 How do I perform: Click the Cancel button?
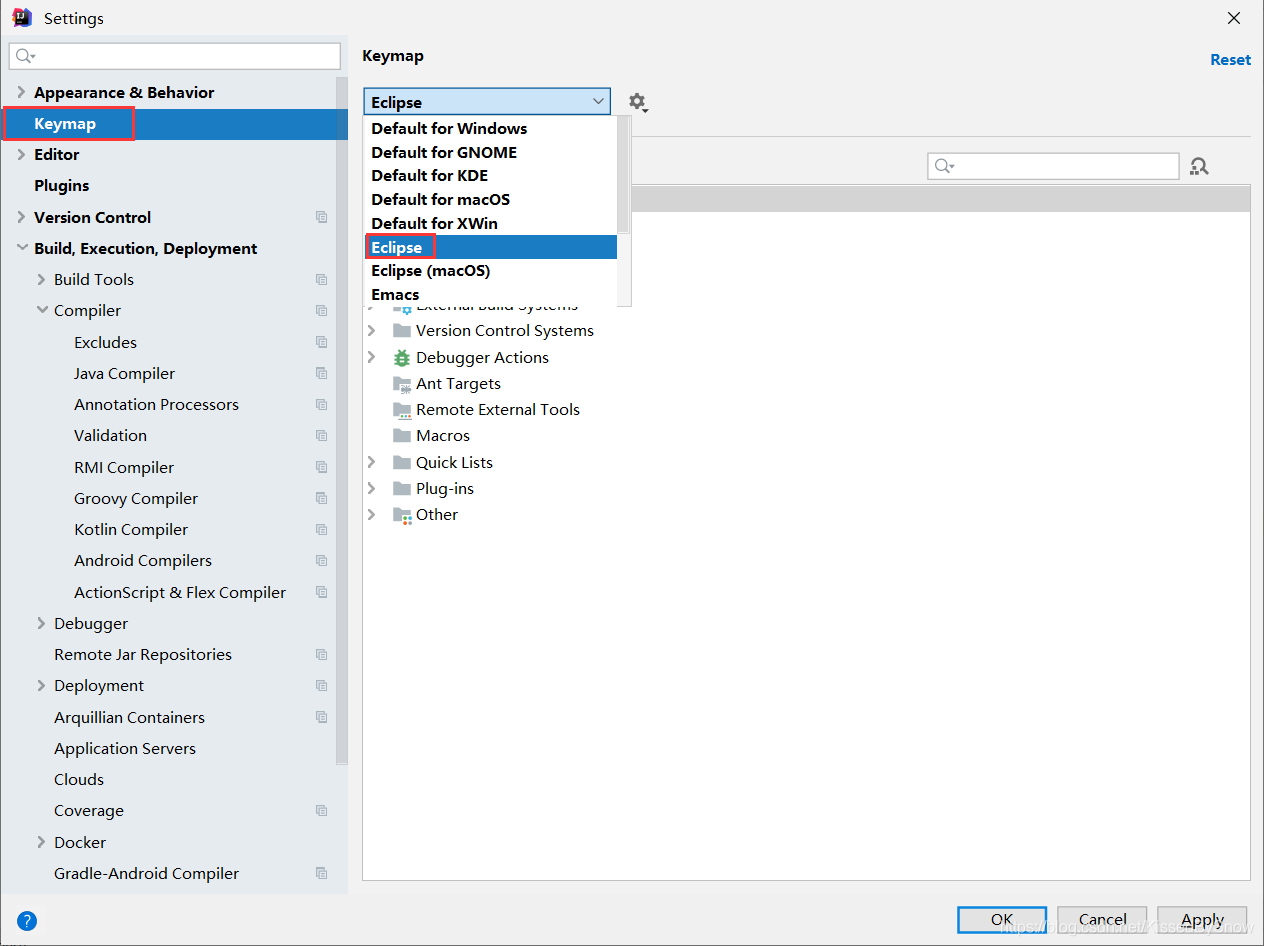pyautogui.click(x=1102, y=920)
